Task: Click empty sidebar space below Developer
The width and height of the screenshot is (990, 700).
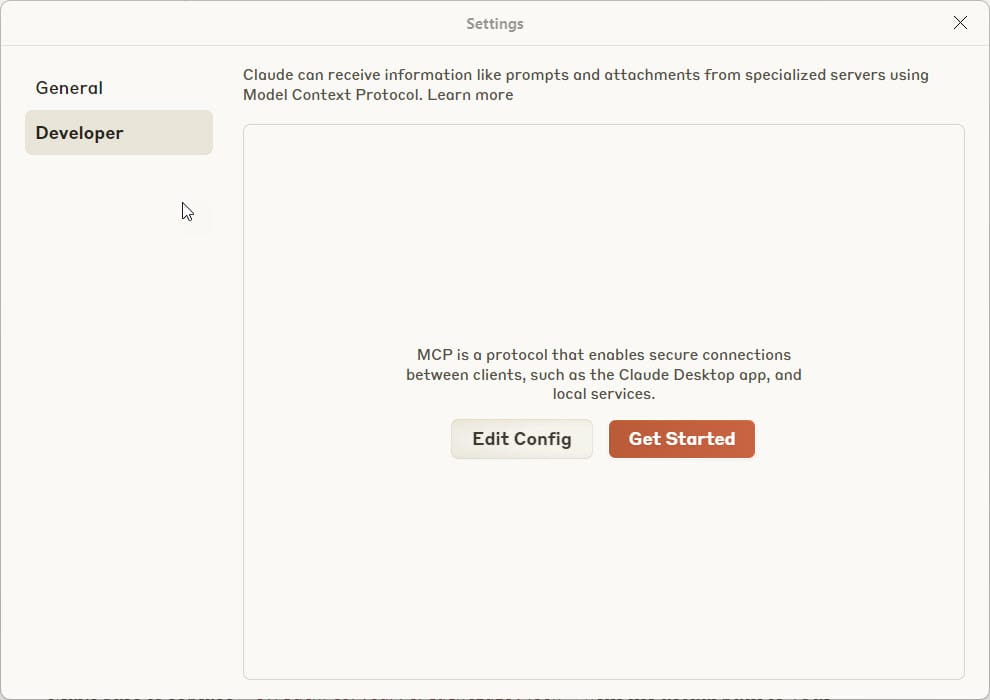Action: tap(118, 400)
